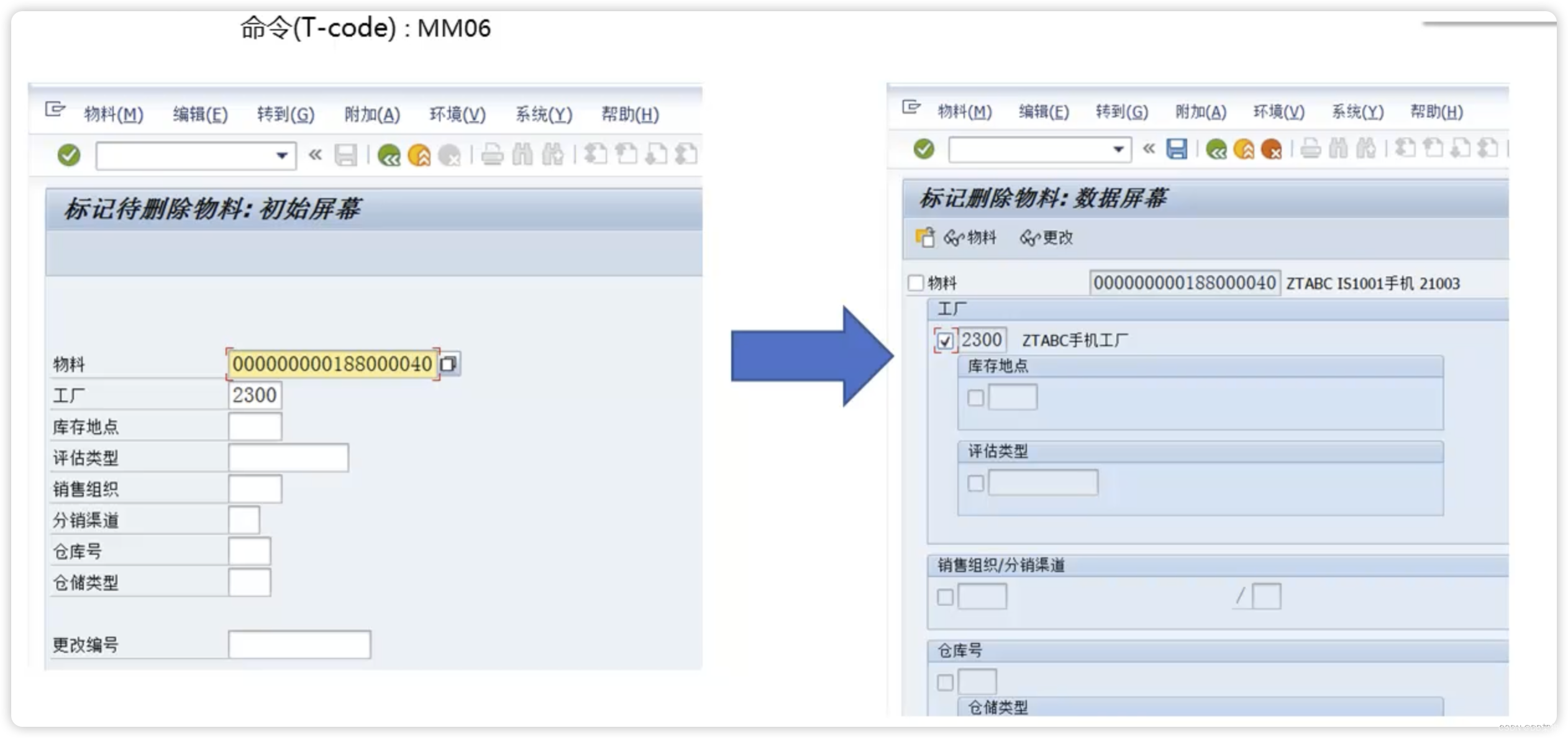Click 工厂 input field showing 2300

point(255,395)
